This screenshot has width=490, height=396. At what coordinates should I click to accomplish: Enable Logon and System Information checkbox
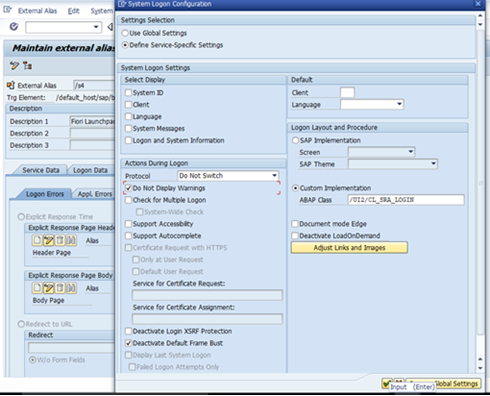pos(128,140)
